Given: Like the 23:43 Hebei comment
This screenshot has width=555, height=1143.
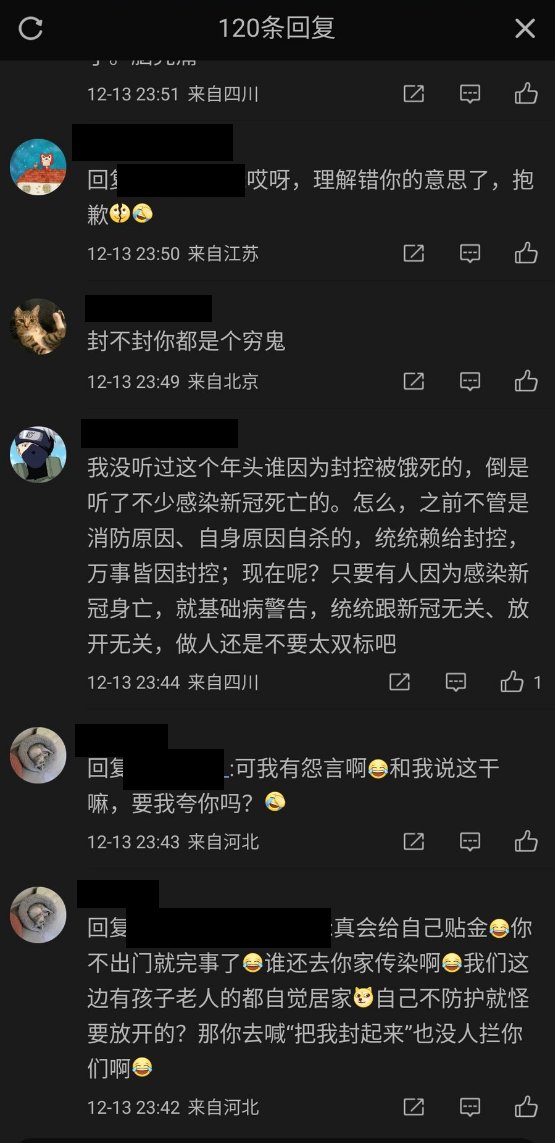Looking at the screenshot, I should (x=526, y=842).
